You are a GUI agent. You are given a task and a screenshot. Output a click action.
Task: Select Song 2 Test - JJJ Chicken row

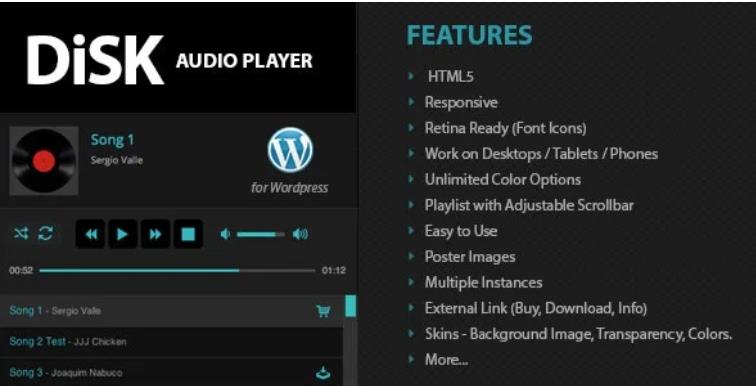[x=172, y=342]
